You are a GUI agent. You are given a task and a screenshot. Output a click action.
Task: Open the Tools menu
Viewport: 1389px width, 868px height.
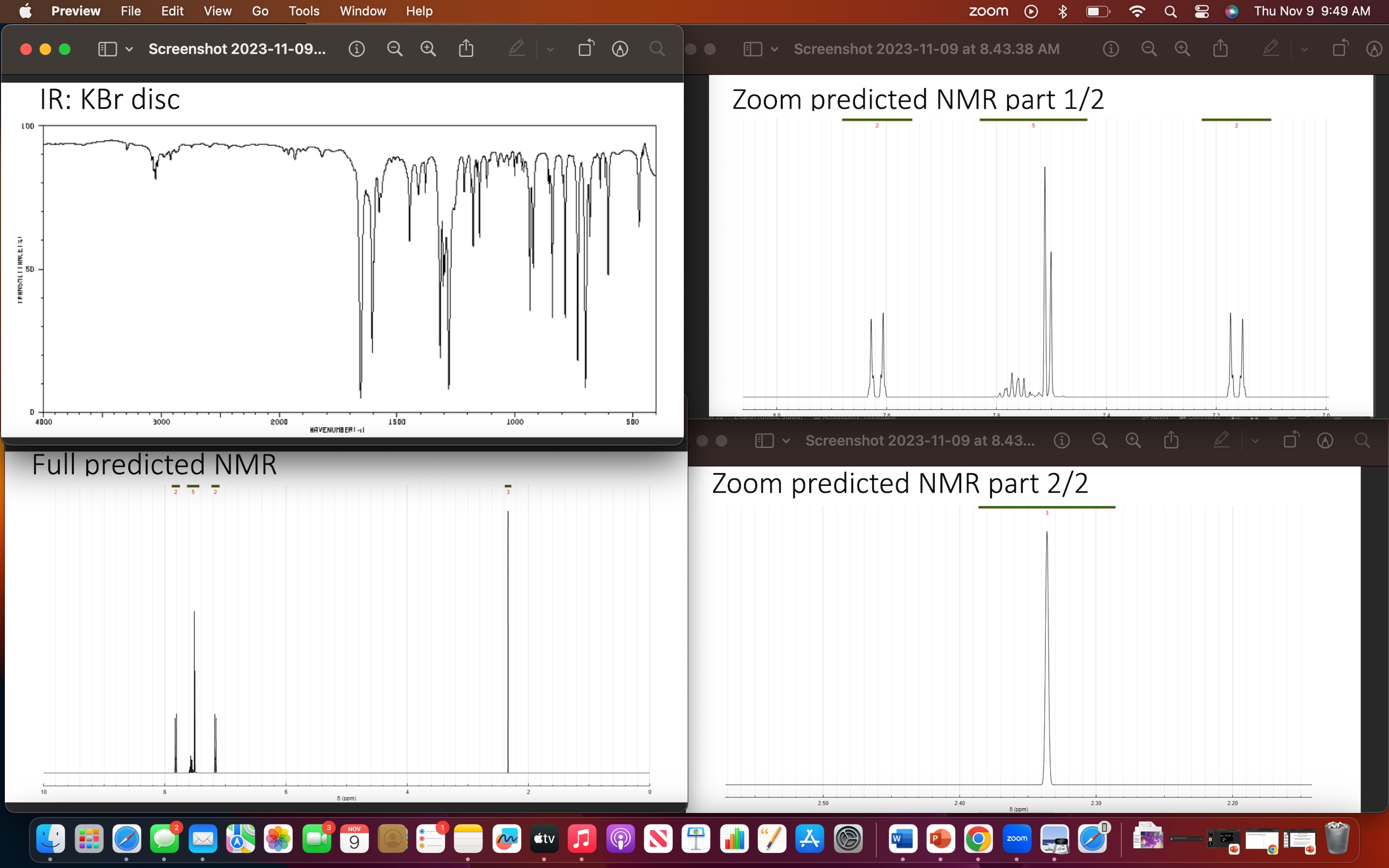[x=304, y=11]
